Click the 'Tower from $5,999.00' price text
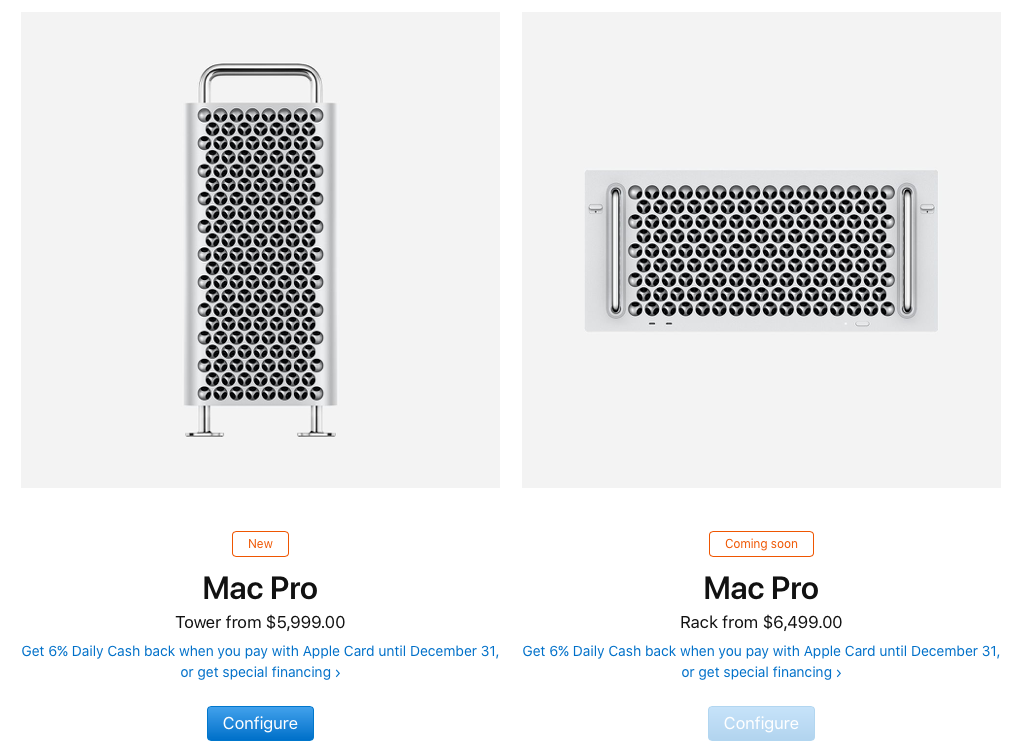Screen dimensions: 1017x754 [260, 622]
